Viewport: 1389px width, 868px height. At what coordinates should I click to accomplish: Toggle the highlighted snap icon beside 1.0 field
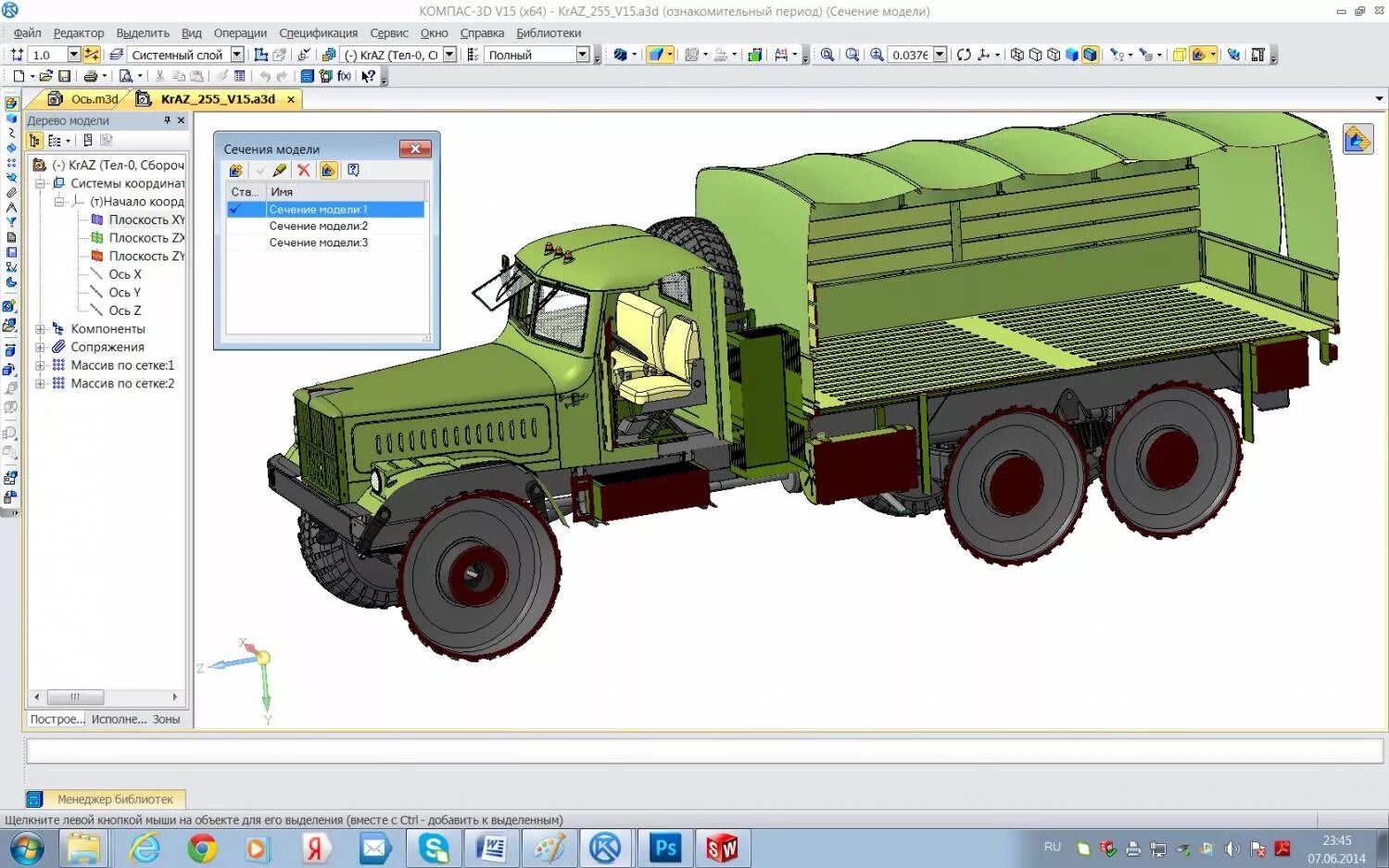(x=91, y=55)
